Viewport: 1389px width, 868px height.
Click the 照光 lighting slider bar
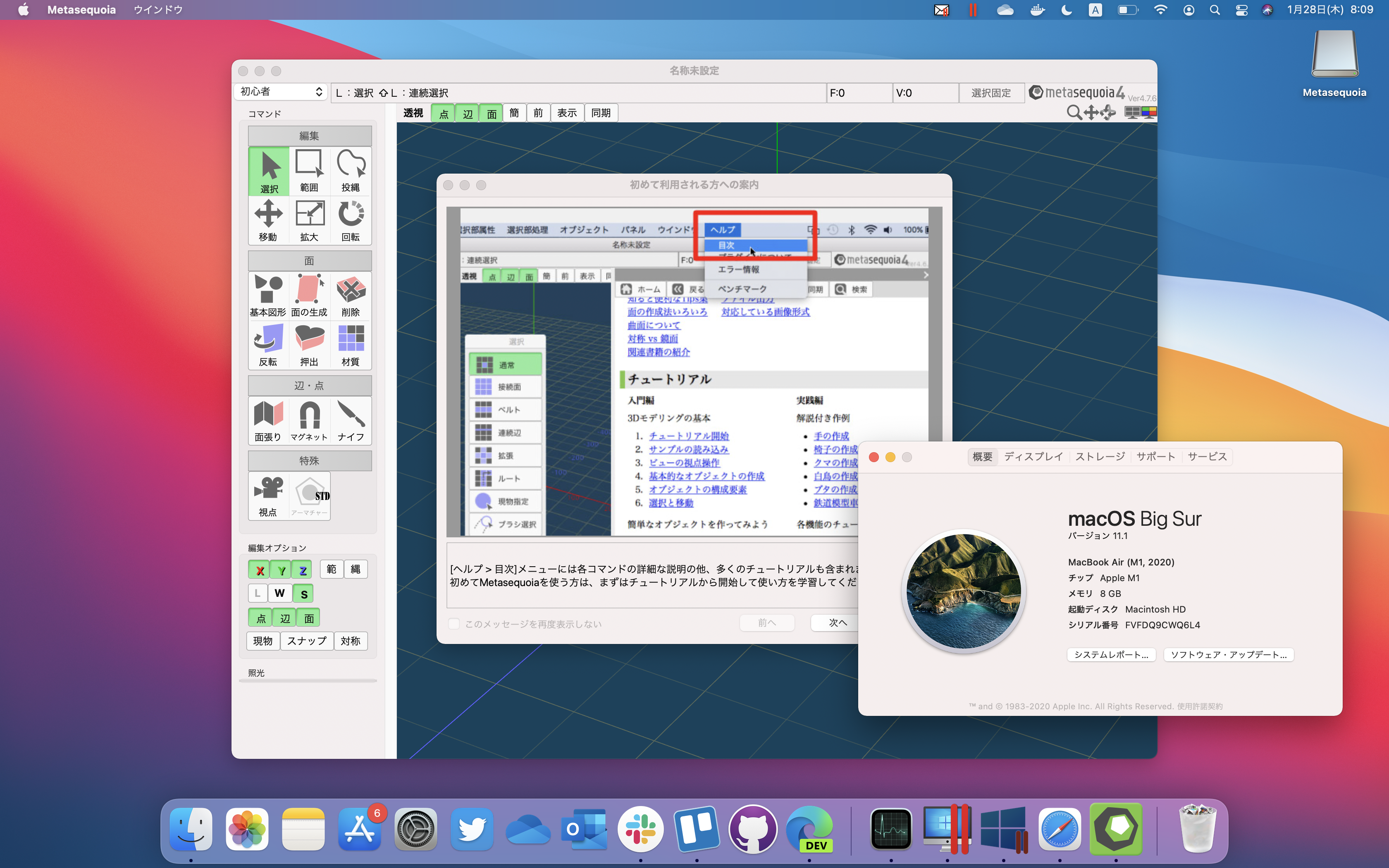pyautogui.click(x=308, y=681)
